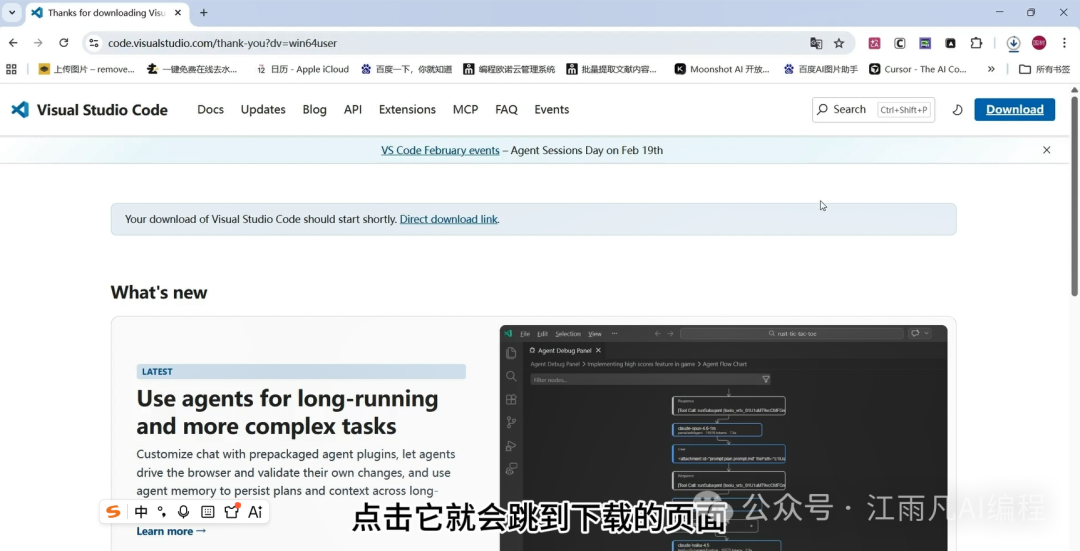Image resolution: width=1080 pixels, height=551 pixels.
Task: Click the address bar URL
Action: [x=222, y=43]
